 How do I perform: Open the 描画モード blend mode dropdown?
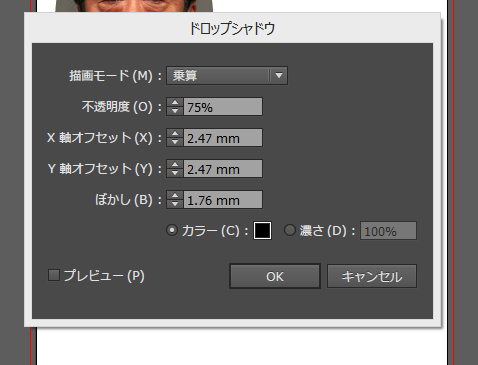point(227,76)
